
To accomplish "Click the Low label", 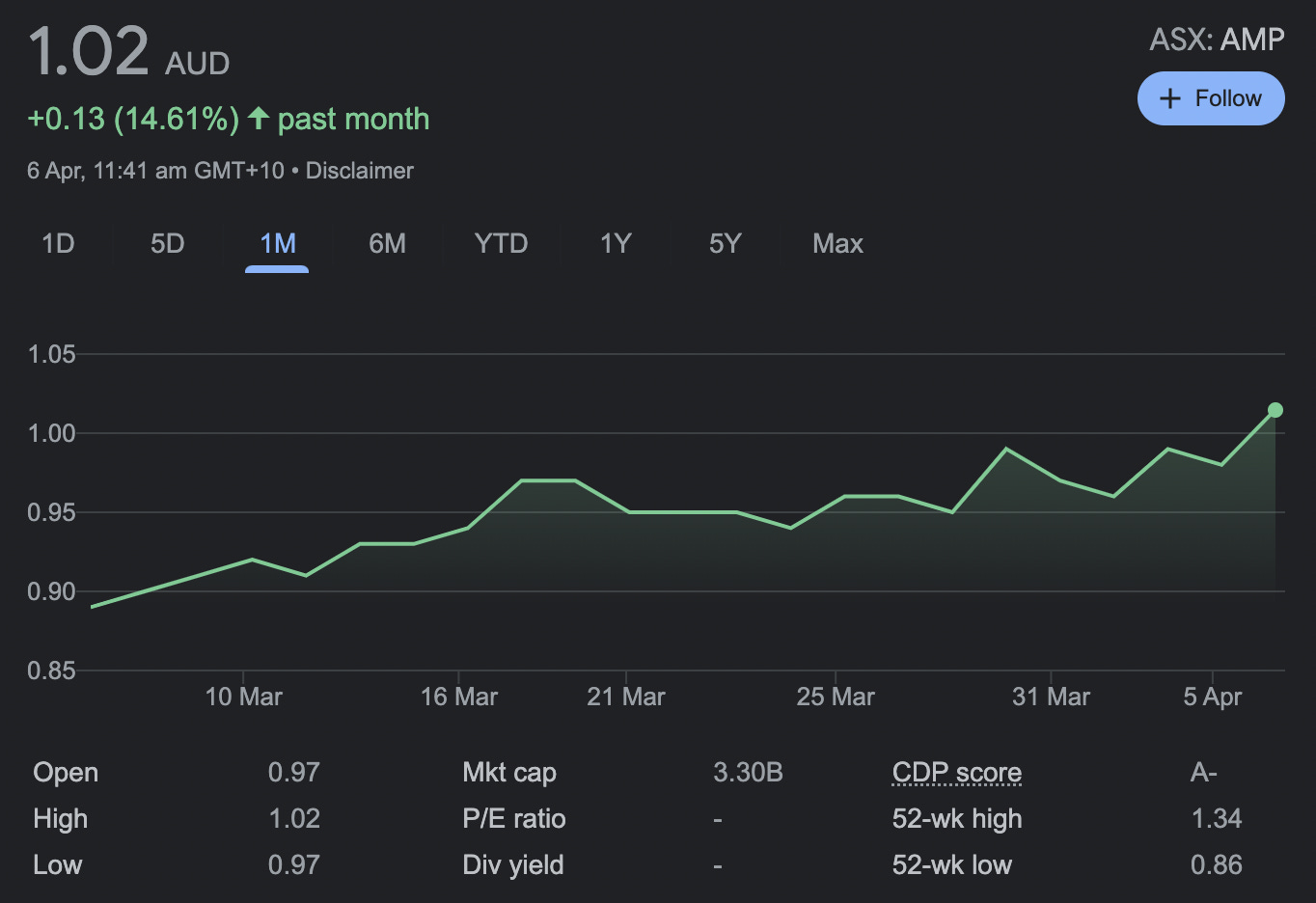I will [57, 865].
